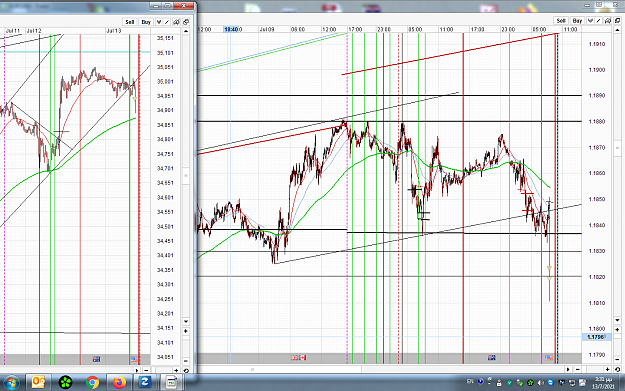Open the Windows Start menu
625x391 pixels.
pos(11,383)
